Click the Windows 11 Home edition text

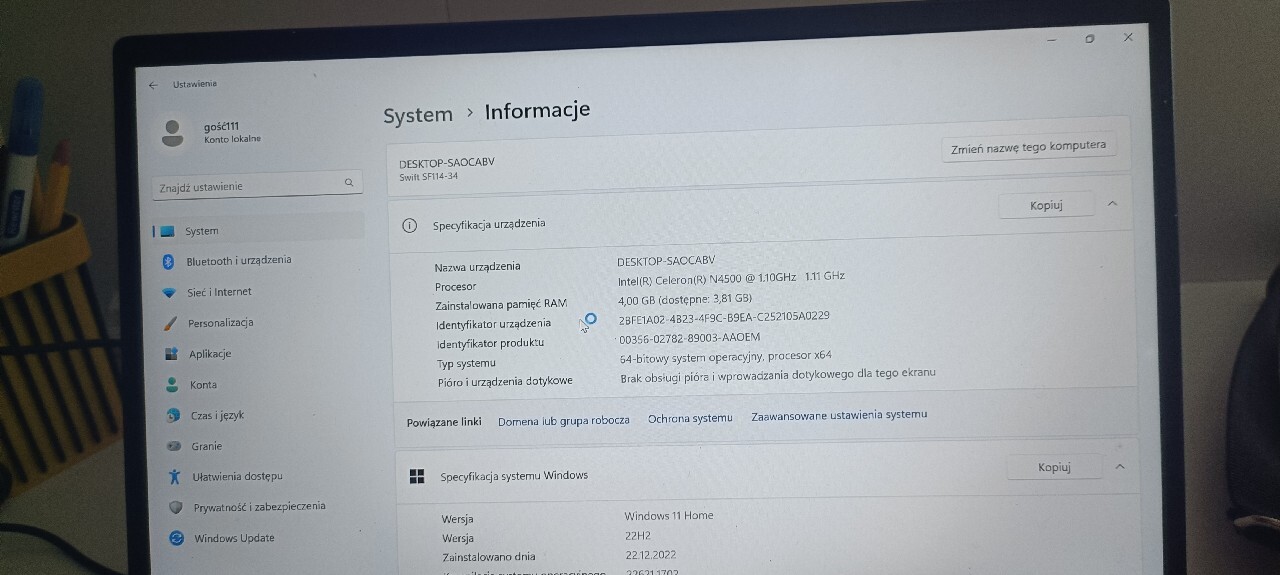[x=669, y=516]
